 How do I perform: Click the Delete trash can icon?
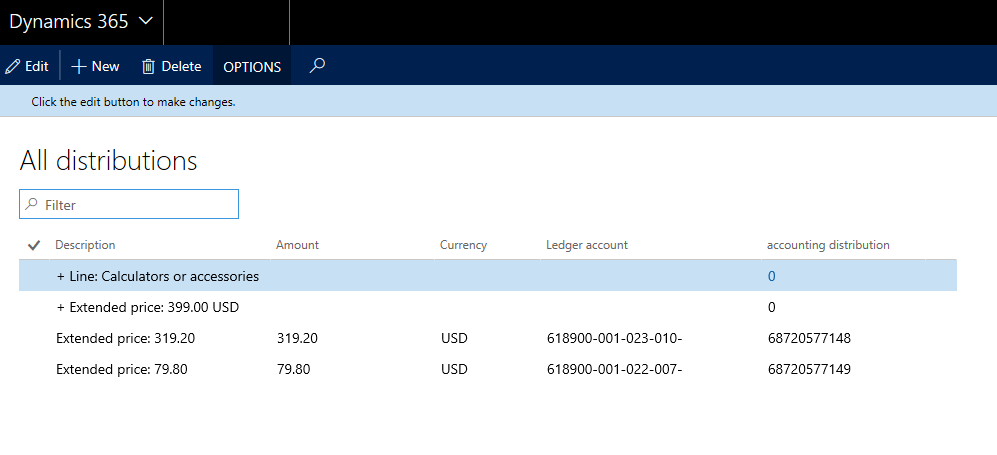pyautogui.click(x=148, y=66)
